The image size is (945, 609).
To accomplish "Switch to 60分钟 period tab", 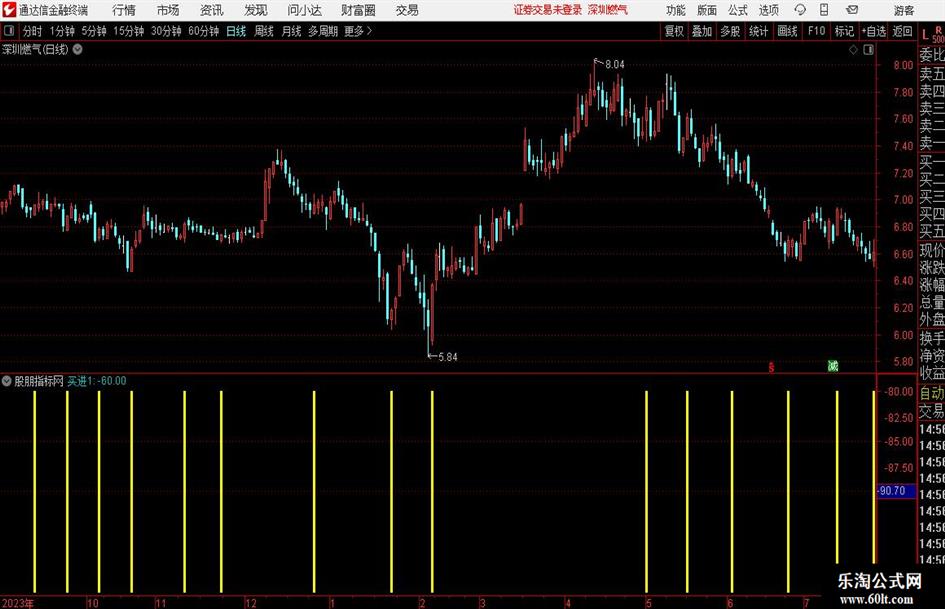I will 204,31.
